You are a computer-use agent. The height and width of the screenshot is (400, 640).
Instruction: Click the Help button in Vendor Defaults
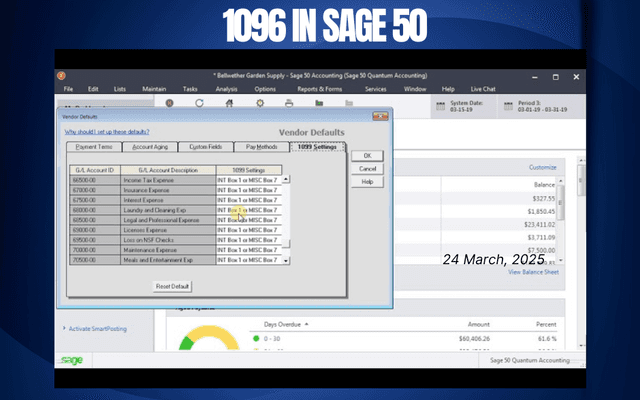(x=367, y=182)
